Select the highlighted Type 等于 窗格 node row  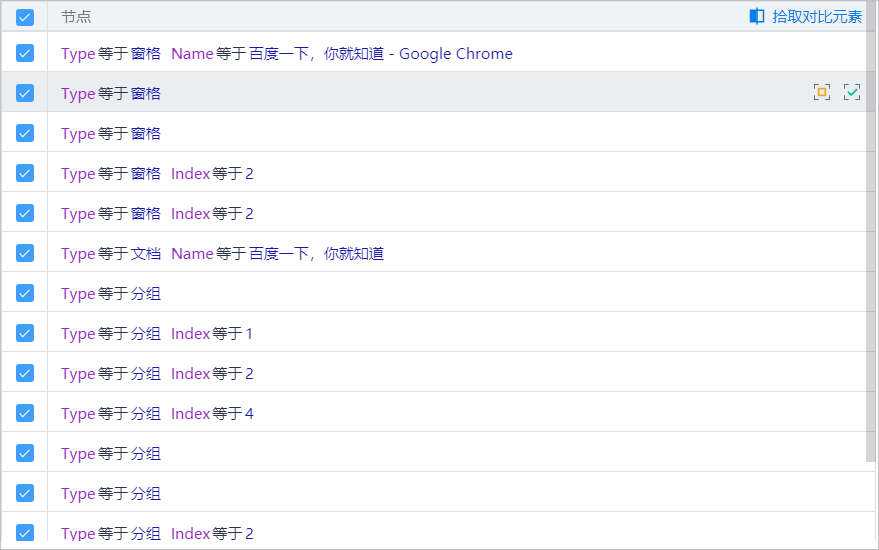[x=400, y=93]
